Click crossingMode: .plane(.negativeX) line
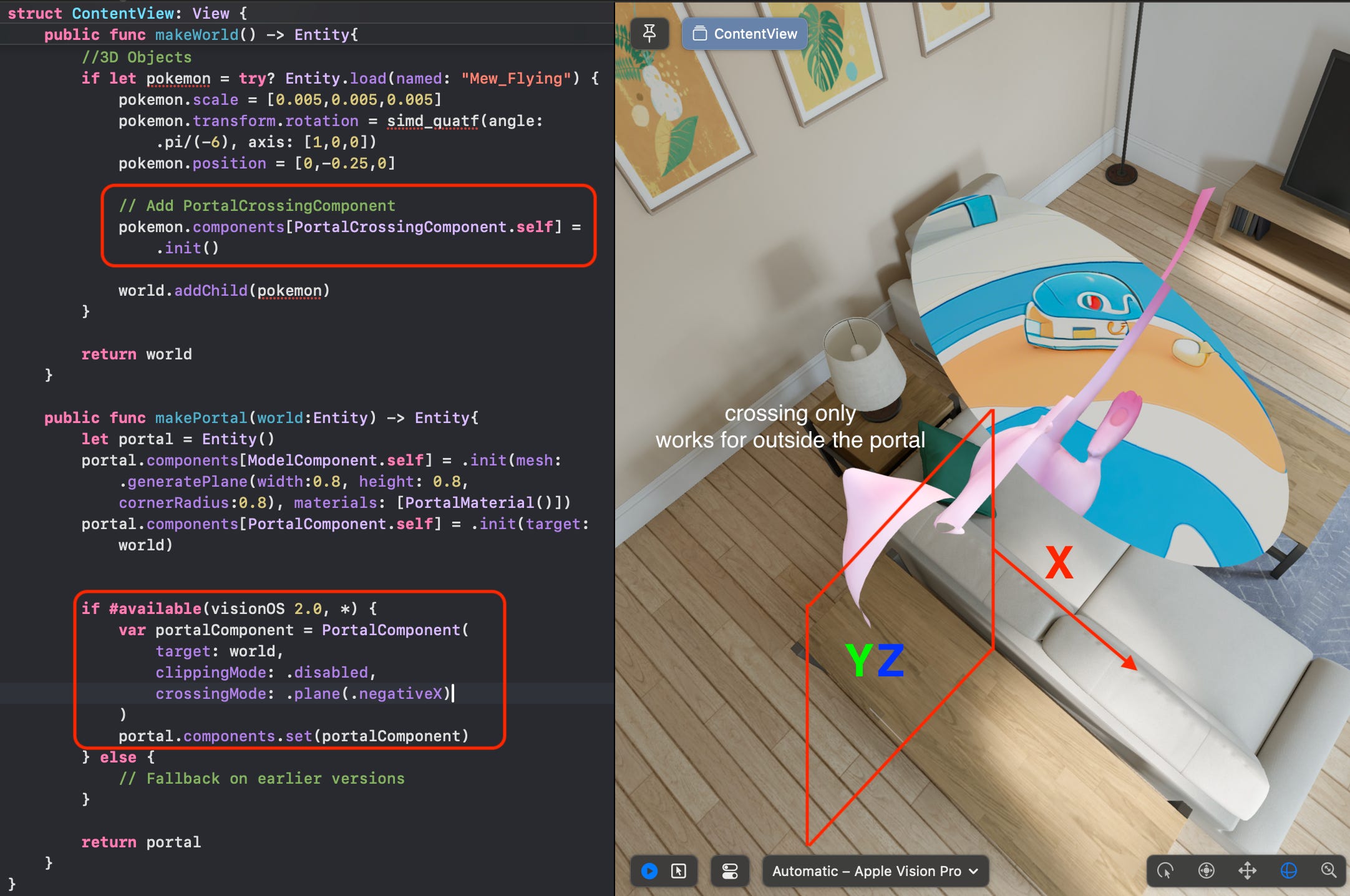1350x896 pixels. (x=303, y=694)
